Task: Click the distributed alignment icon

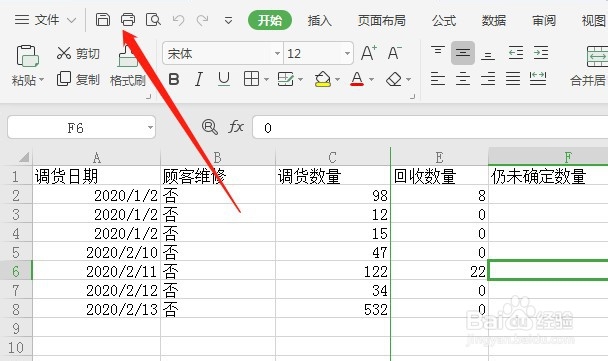Action: [x=538, y=79]
